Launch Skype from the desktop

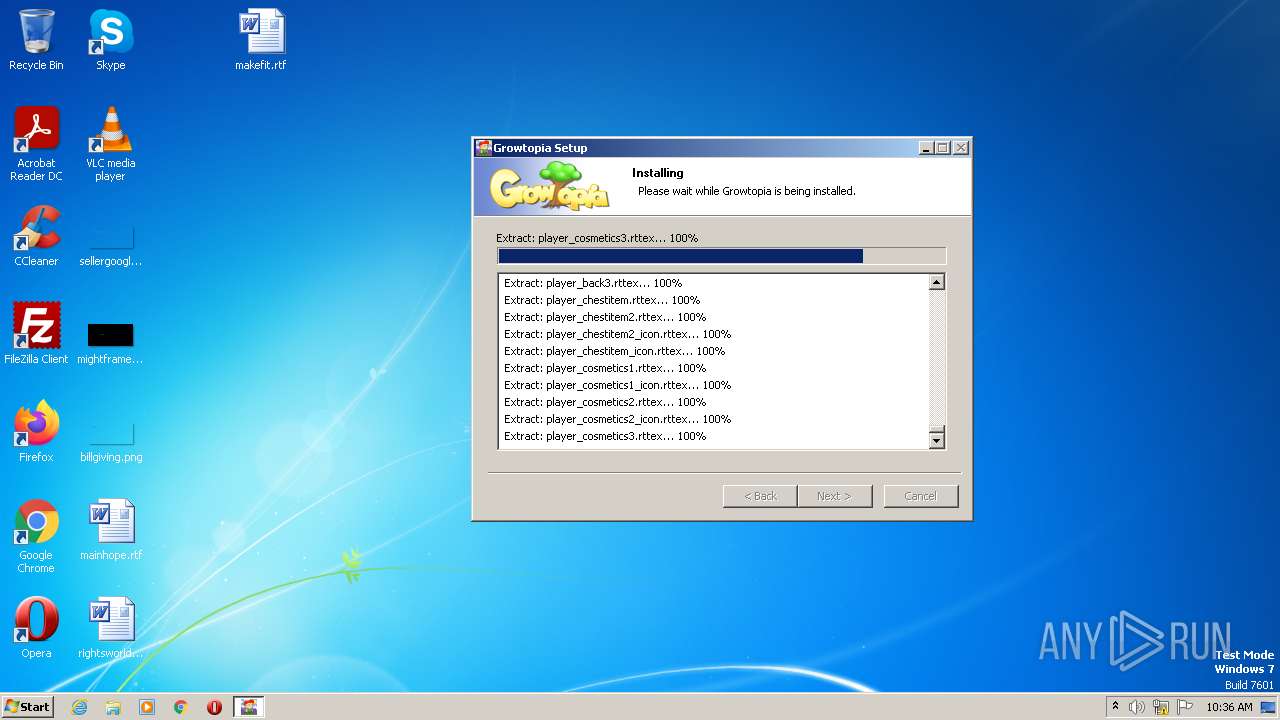coord(110,40)
